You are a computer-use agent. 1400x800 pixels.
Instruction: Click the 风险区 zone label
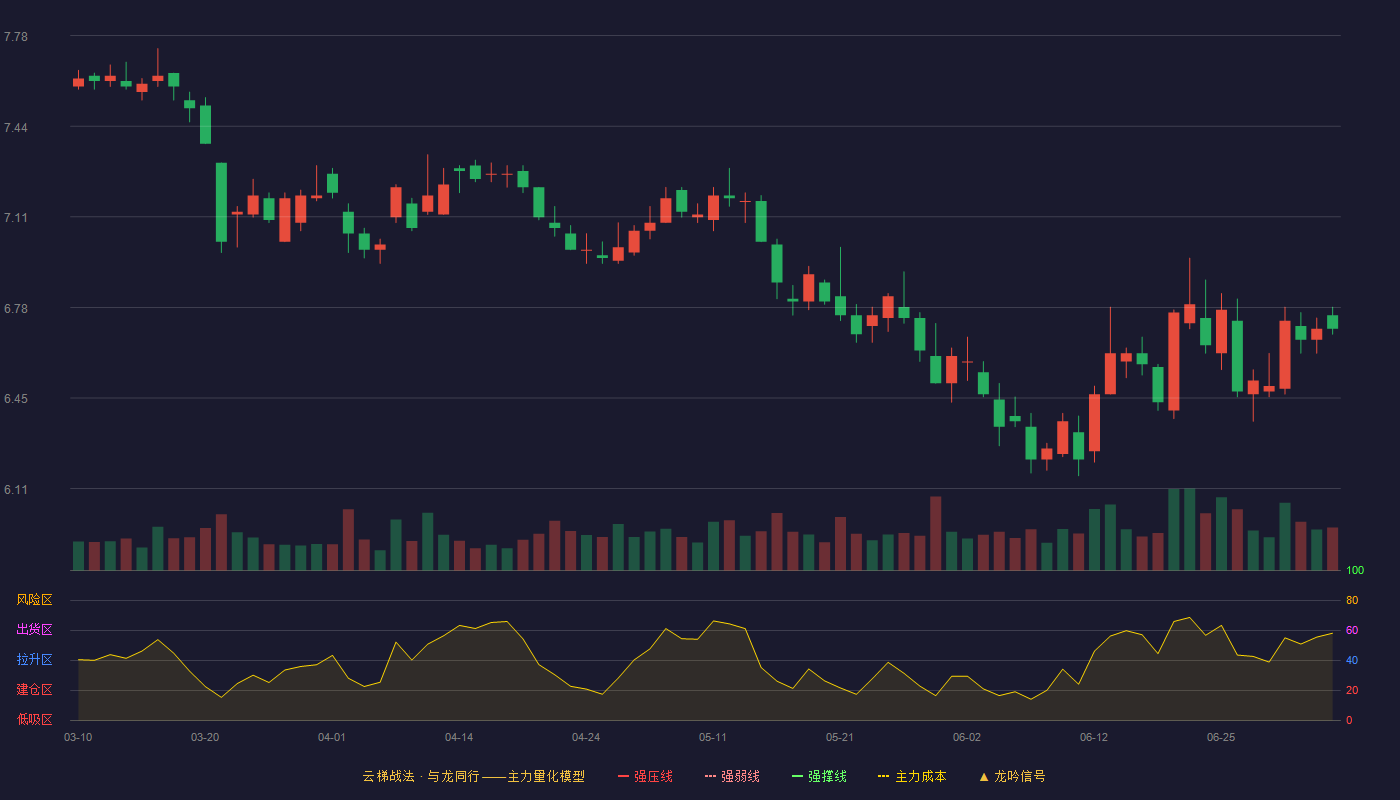pos(34,600)
